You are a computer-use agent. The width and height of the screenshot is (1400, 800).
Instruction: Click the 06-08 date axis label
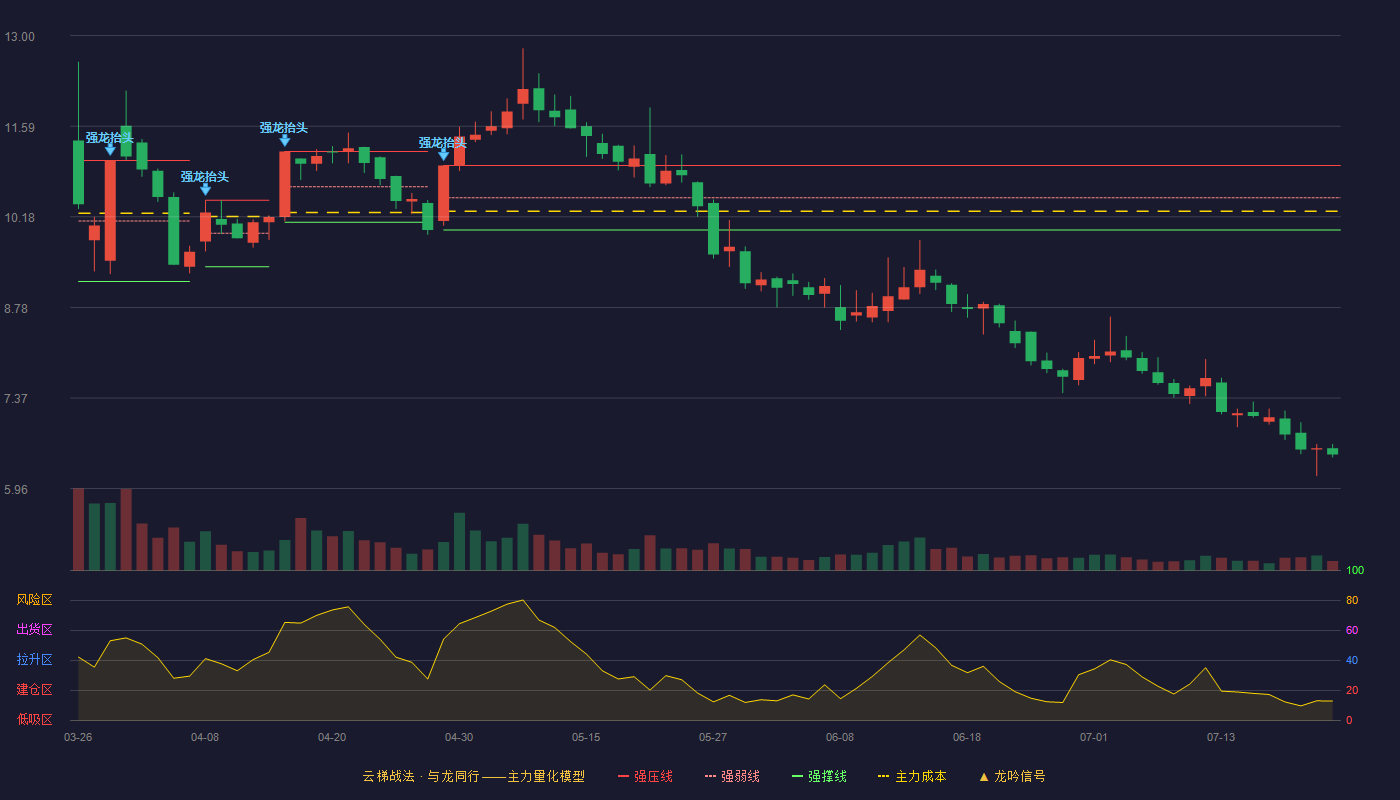pyautogui.click(x=840, y=737)
